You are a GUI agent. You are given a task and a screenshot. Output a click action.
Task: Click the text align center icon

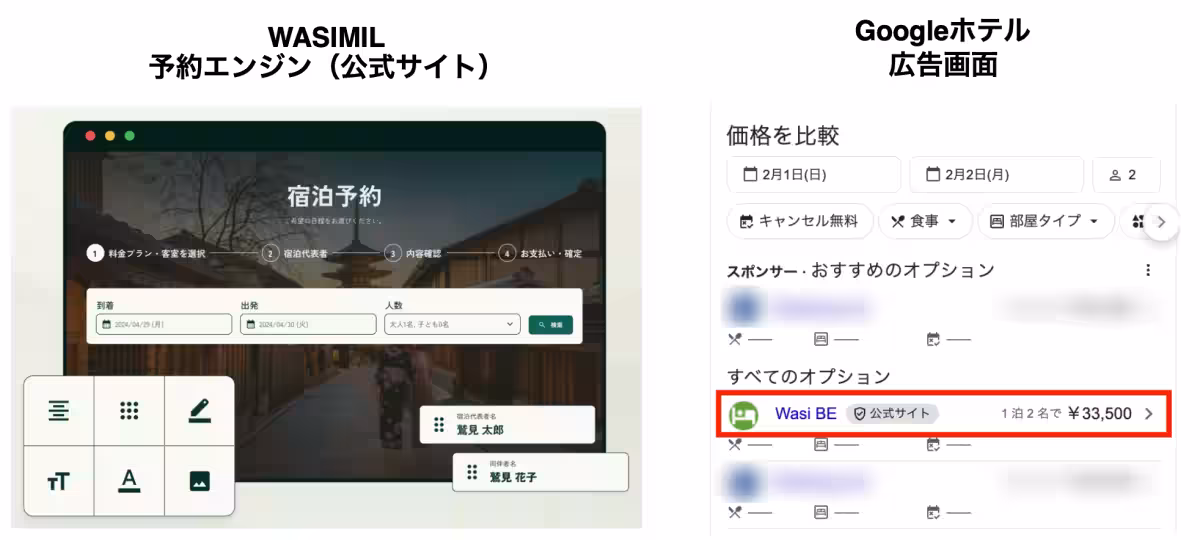(59, 411)
